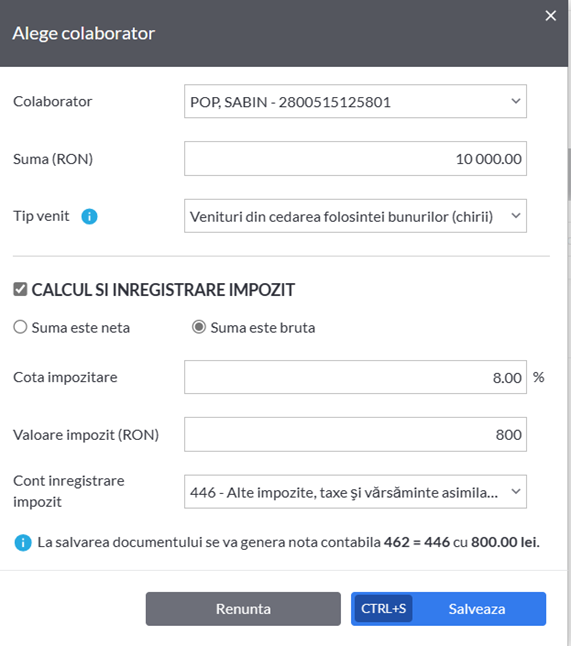Click the Colaborator dropdown arrow chevron
571x646 pixels.
tap(516, 101)
